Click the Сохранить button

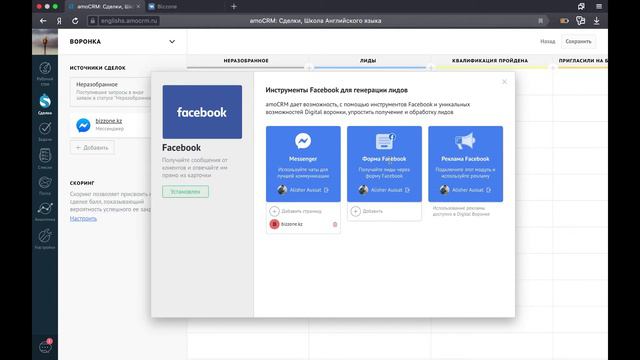click(x=578, y=41)
